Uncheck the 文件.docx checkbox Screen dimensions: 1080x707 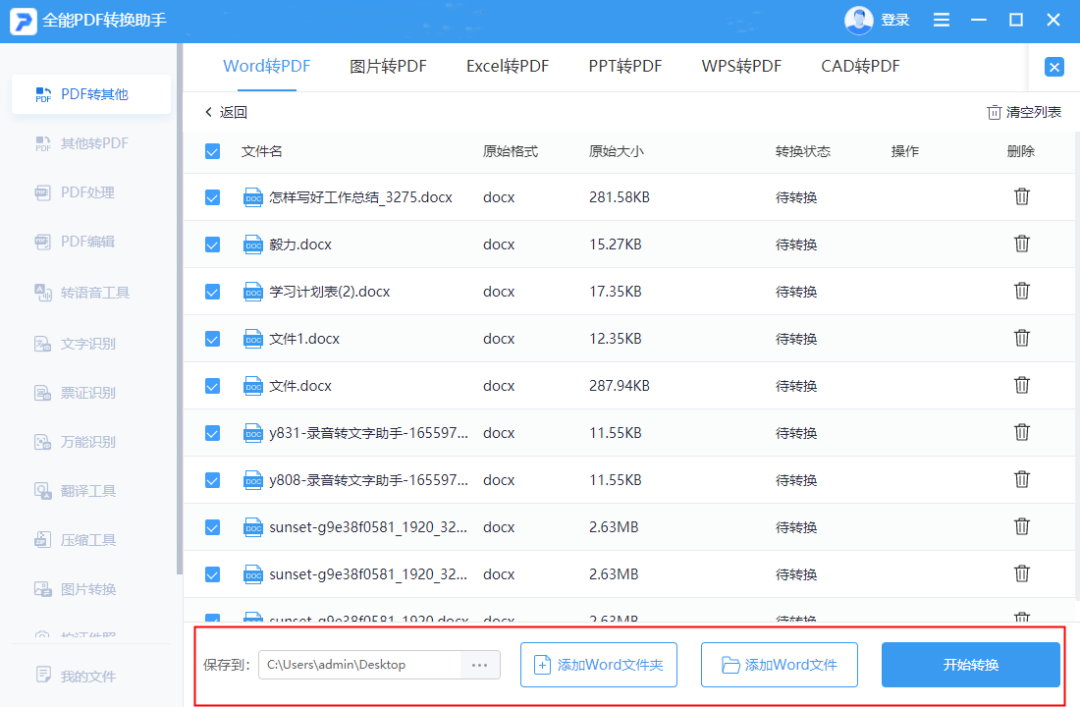[x=213, y=386]
